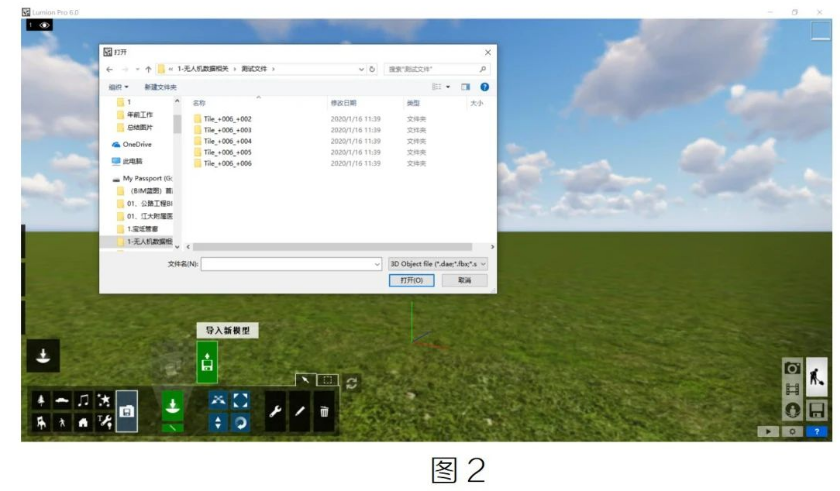Select folder Tile_+006_+003
The height and width of the screenshot is (491, 840).
[x=227, y=130]
